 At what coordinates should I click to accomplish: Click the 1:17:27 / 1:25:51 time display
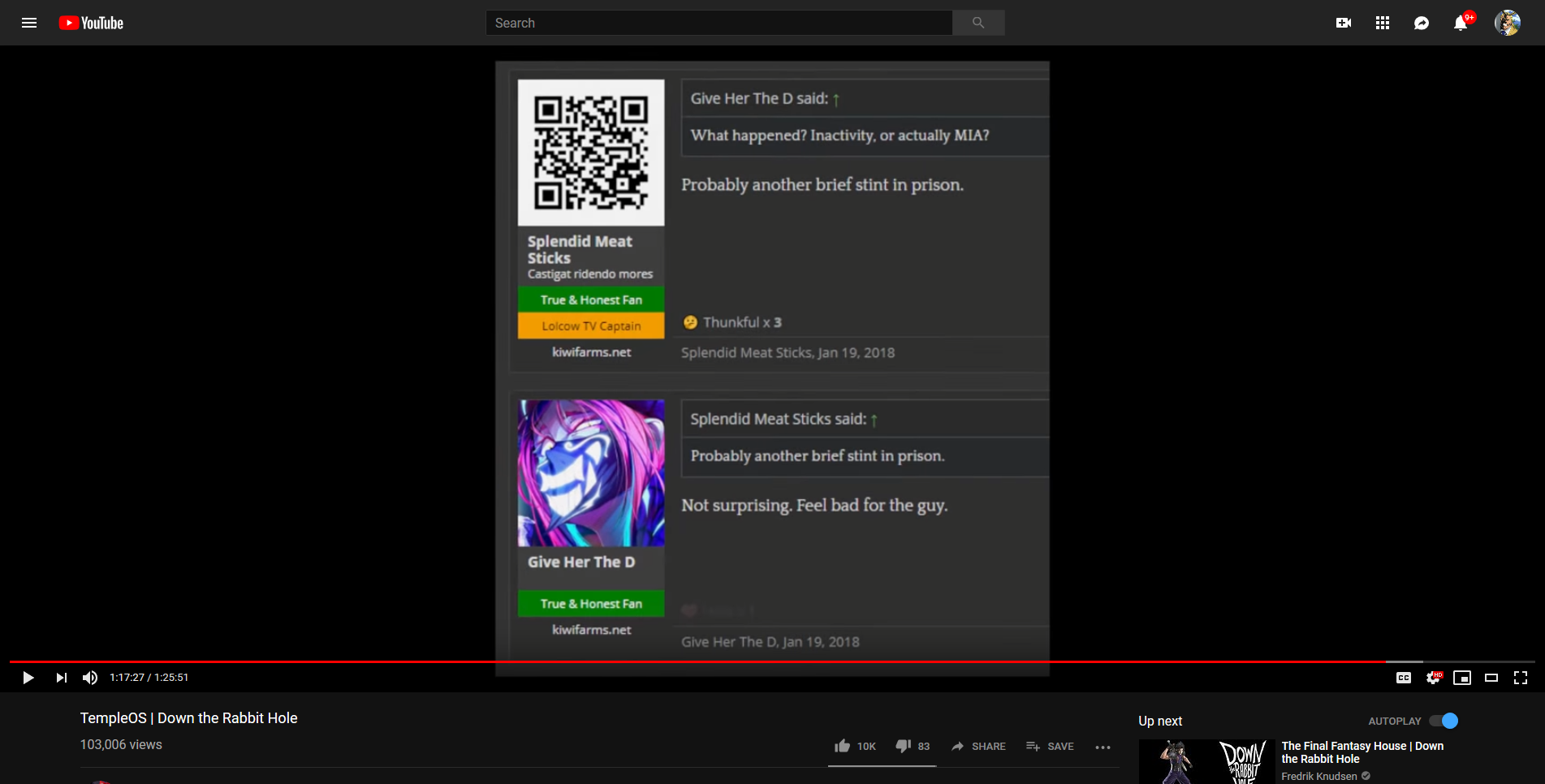click(149, 678)
